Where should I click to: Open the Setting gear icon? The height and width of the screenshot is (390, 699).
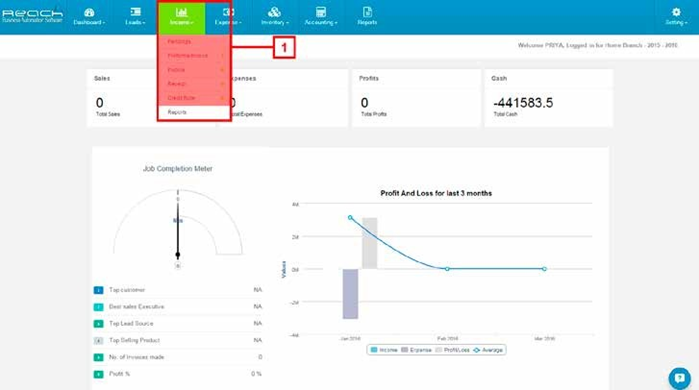tap(676, 12)
